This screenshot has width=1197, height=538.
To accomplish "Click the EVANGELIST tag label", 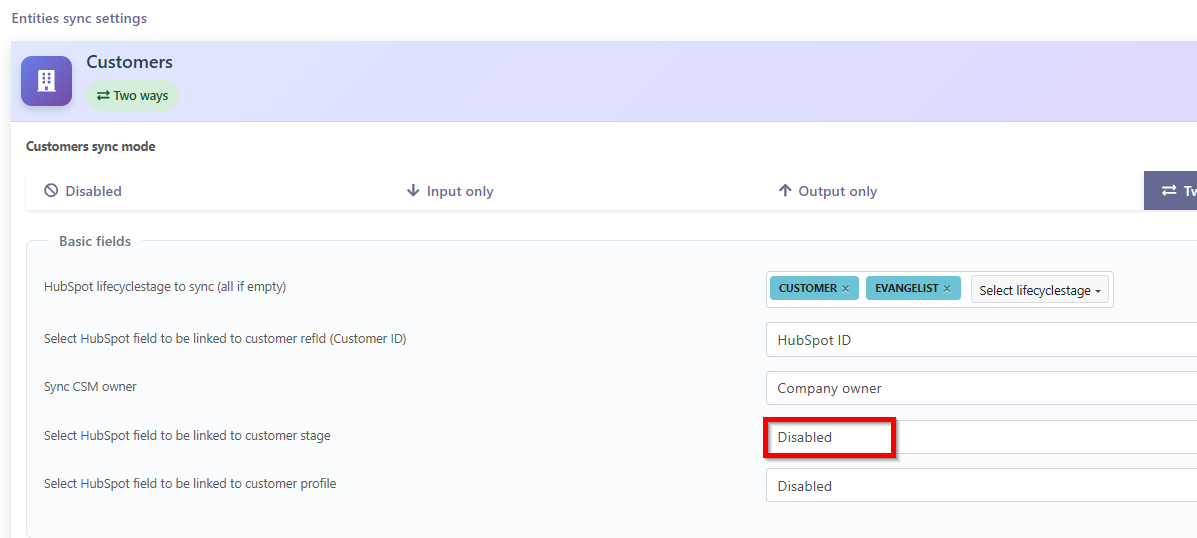I will tap(906, 289).
